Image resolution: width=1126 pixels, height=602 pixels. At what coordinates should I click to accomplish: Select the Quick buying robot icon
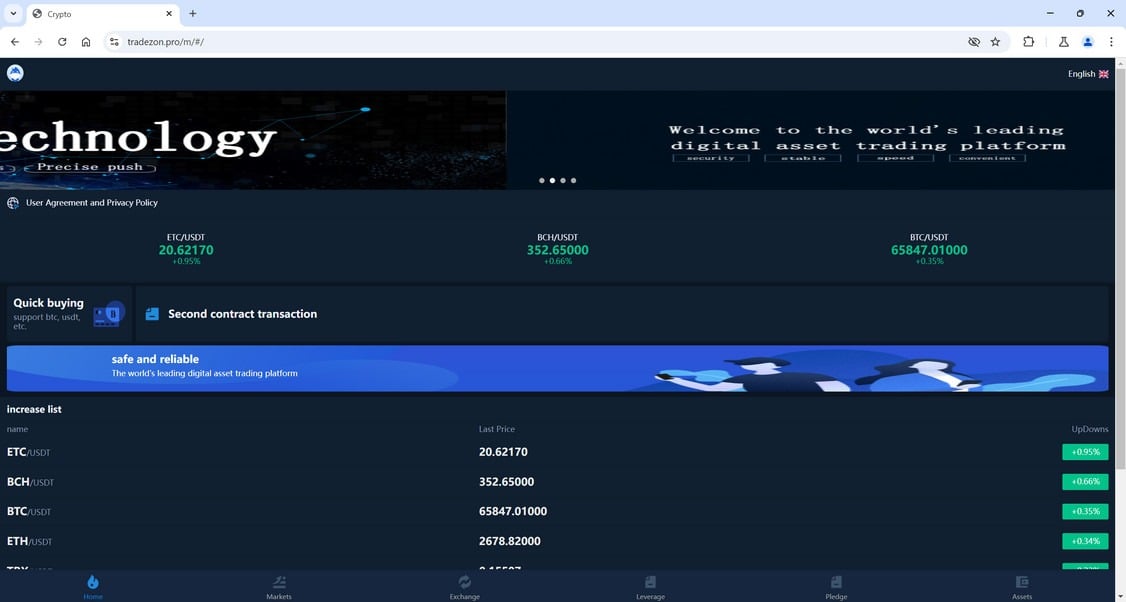point(108,313)
